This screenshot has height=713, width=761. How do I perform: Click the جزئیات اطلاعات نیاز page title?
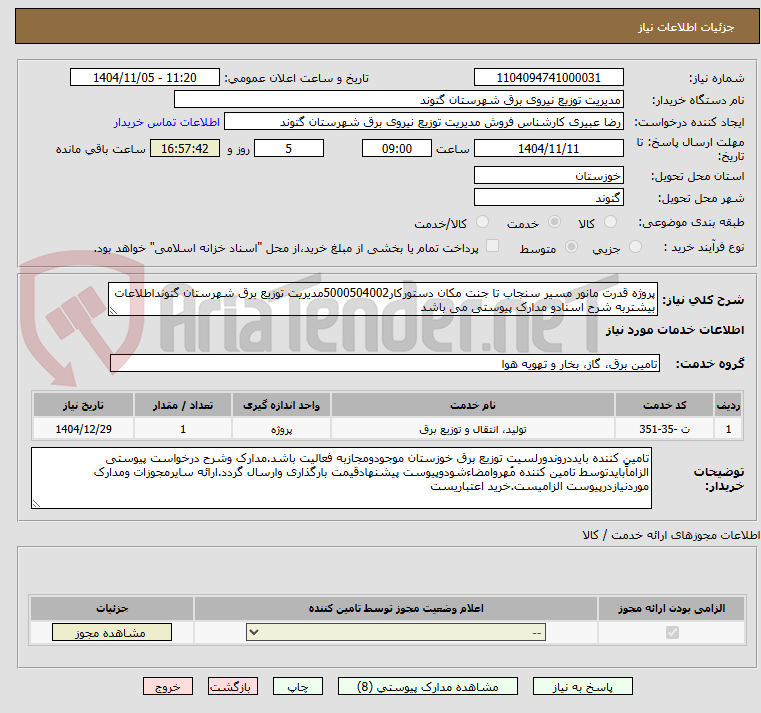point(686,27)
